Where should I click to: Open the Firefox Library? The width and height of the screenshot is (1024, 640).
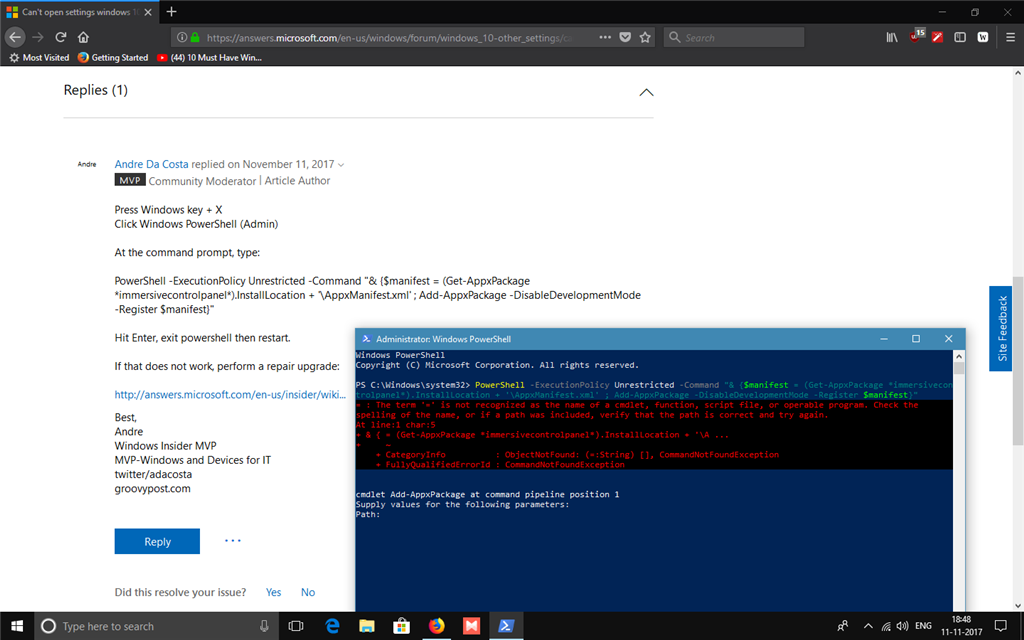click(892, 37)
